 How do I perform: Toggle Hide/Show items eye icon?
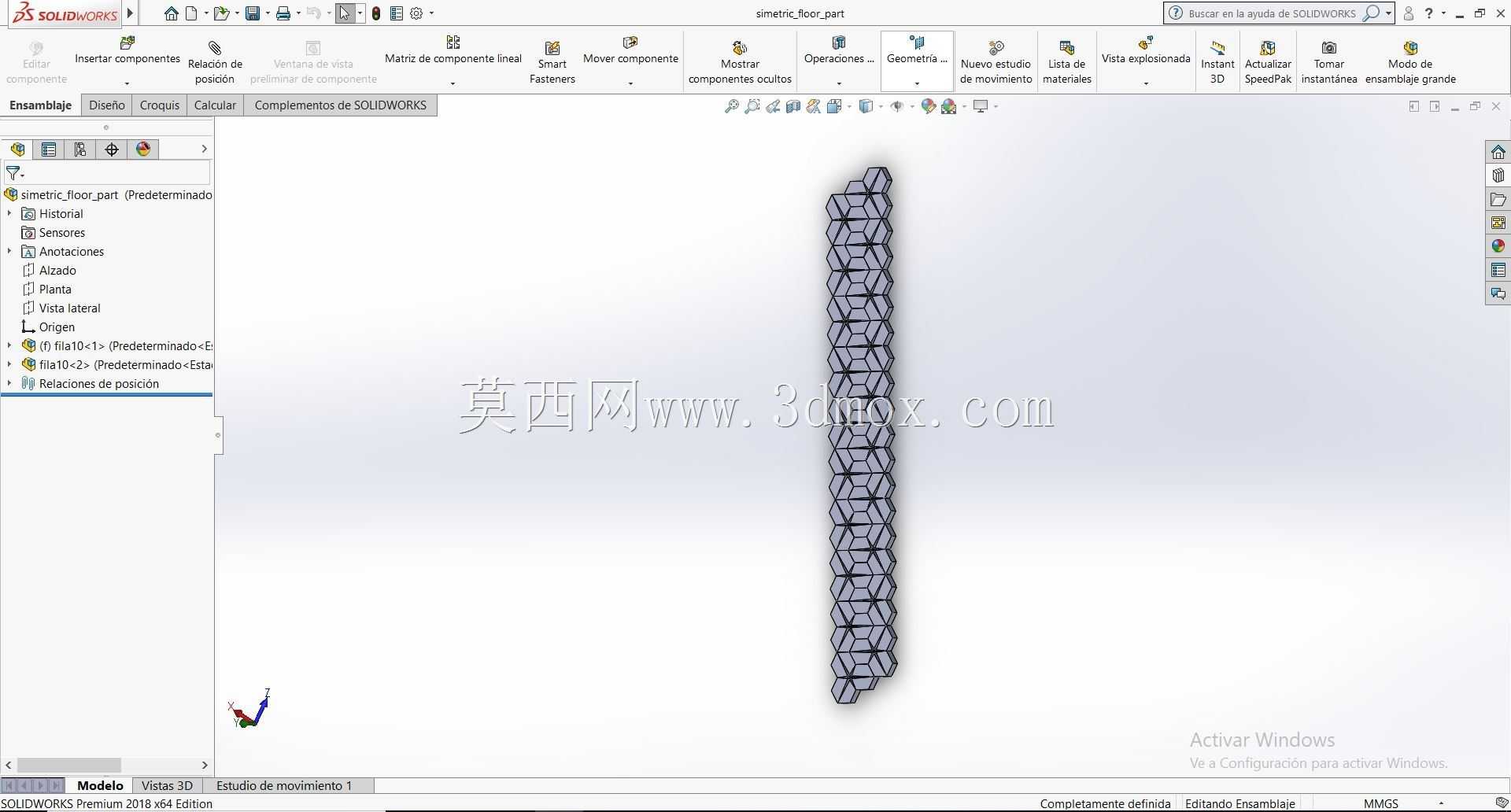[x=897, y=106]
